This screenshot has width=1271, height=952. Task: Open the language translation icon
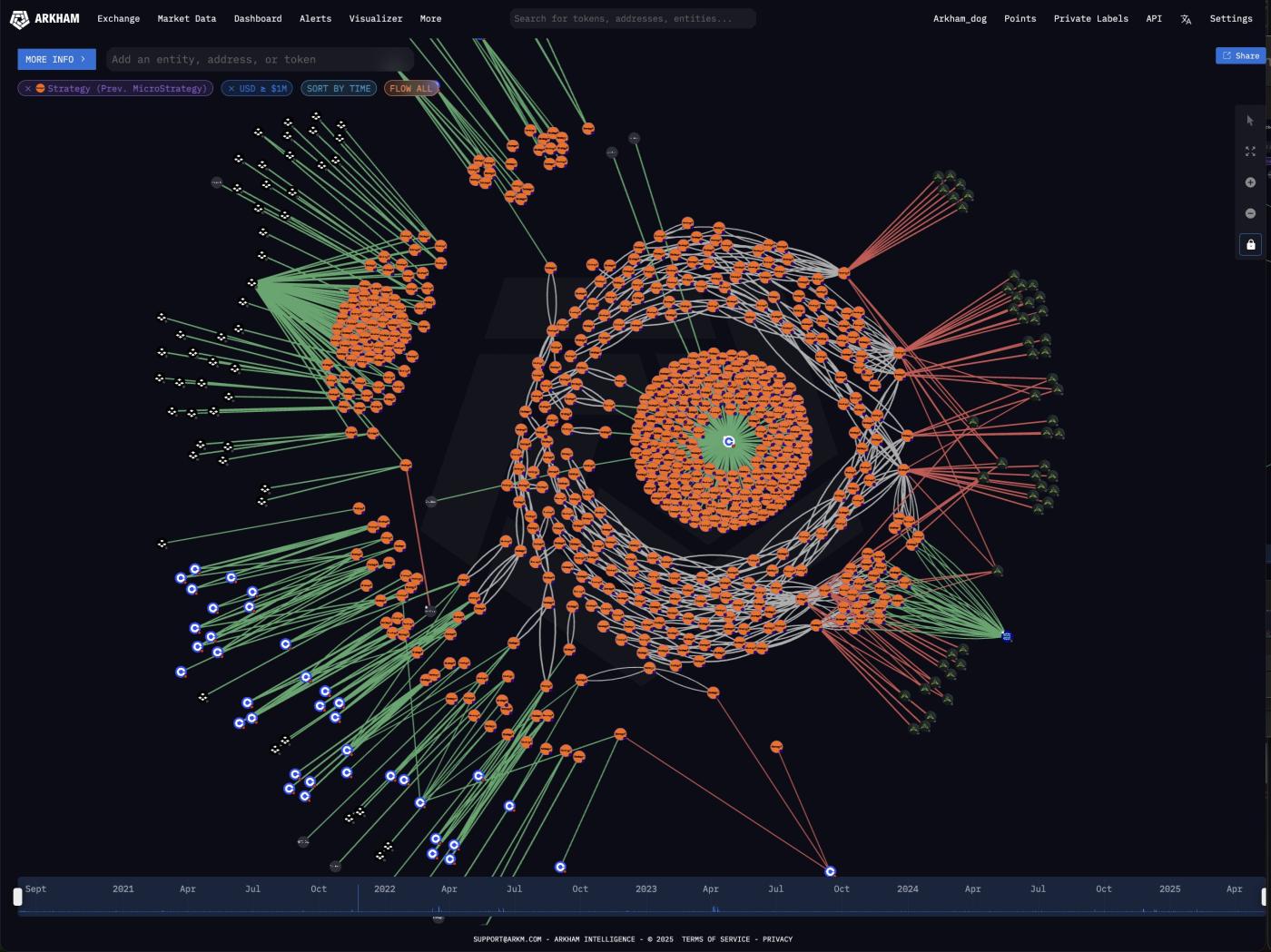1186,19
